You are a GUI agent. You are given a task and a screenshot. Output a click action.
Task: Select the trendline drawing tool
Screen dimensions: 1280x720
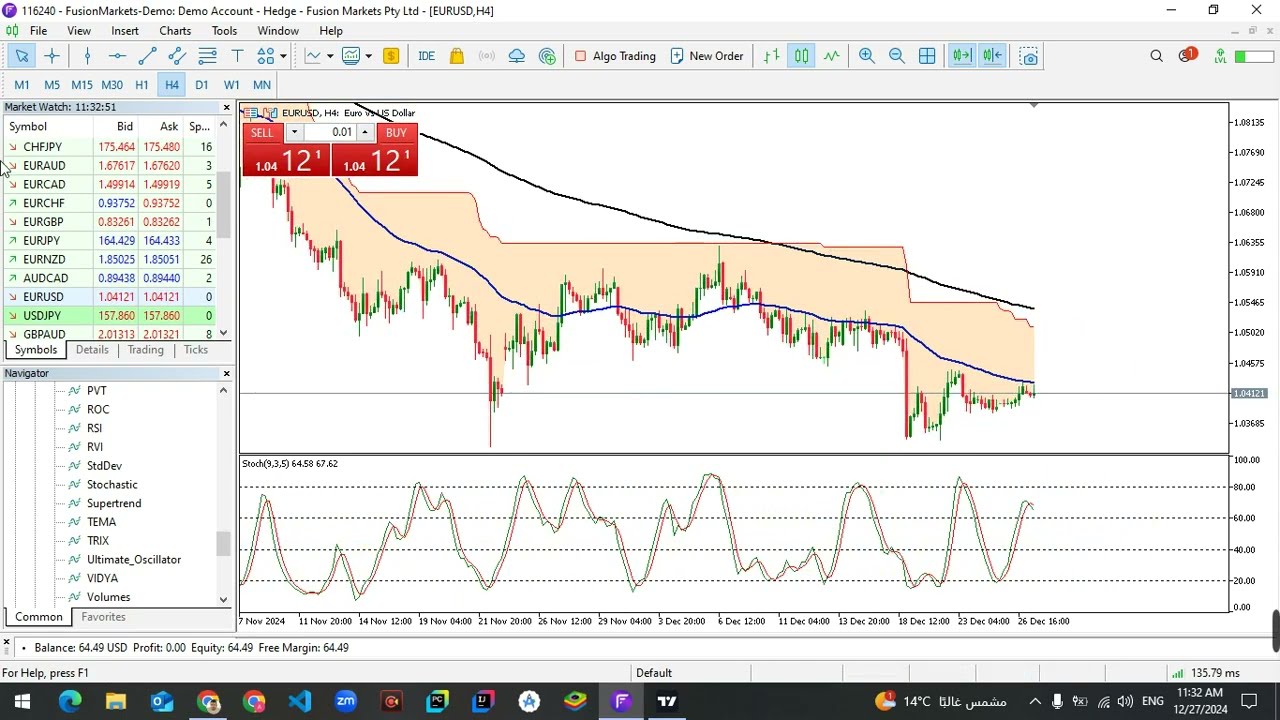coord(147,56)
